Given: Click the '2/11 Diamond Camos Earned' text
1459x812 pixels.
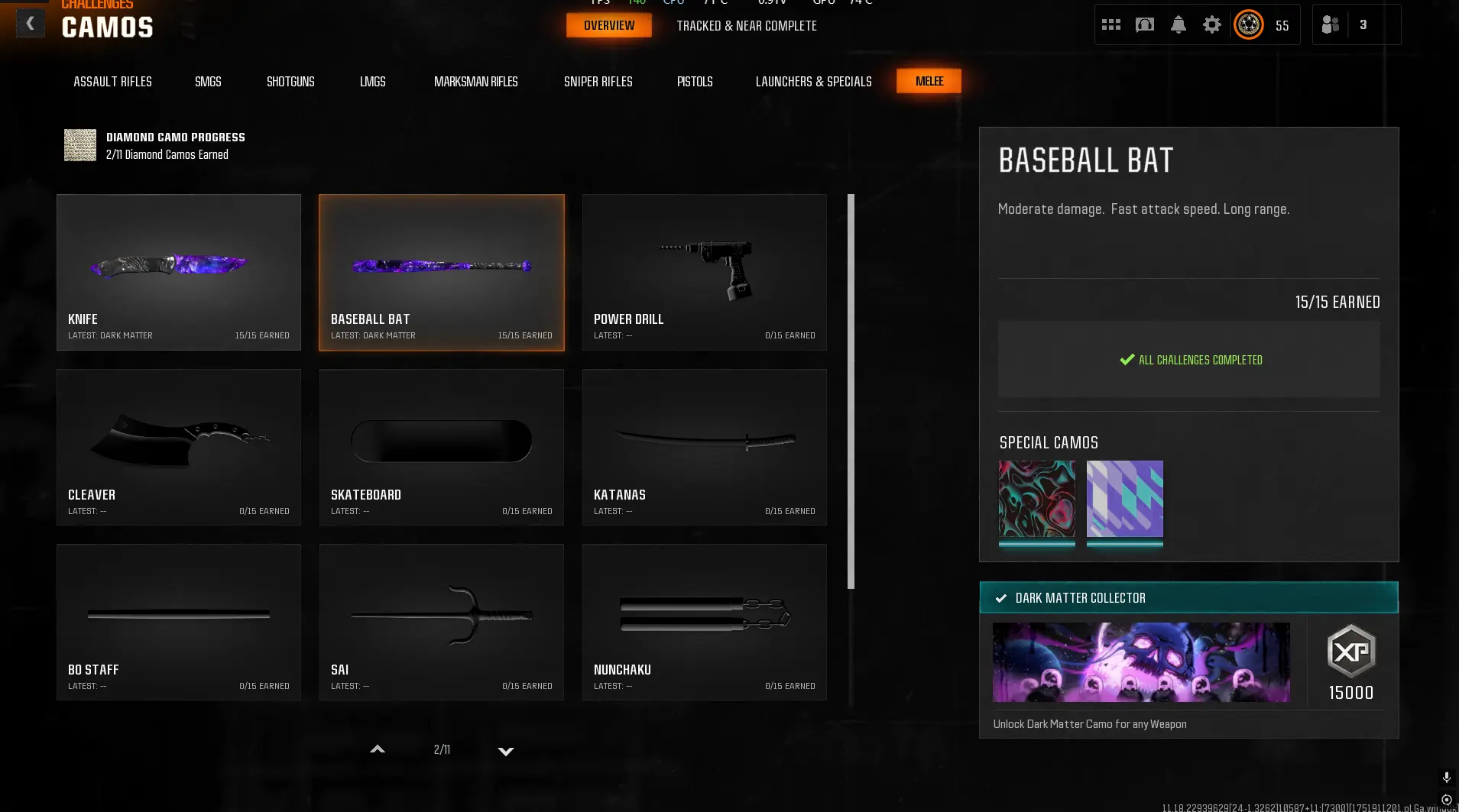Looking at the screenshot, I should point(167,155).
